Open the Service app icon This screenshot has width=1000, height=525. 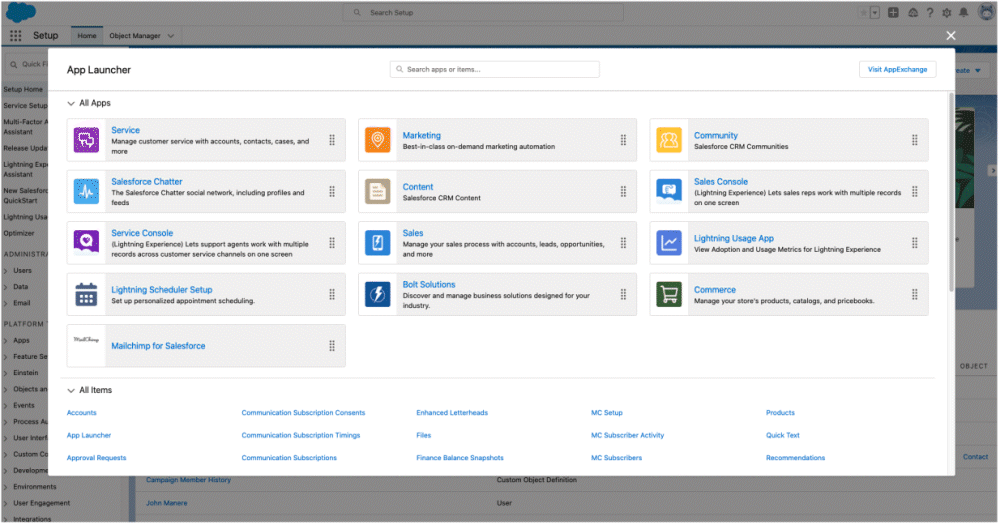click(x=86, y=140)
